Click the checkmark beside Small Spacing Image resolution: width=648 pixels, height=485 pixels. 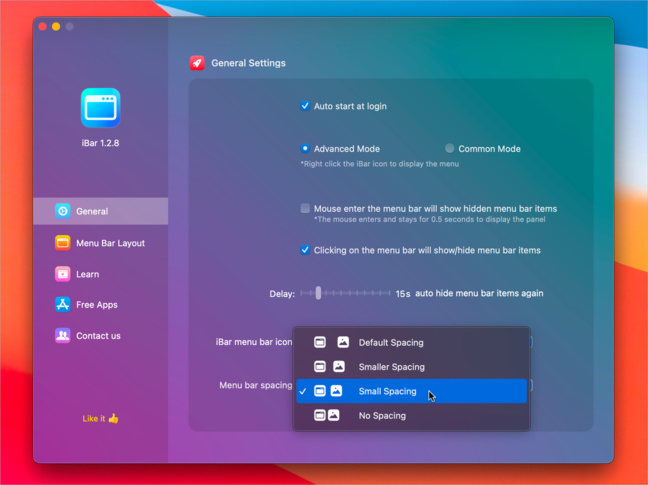303,391
